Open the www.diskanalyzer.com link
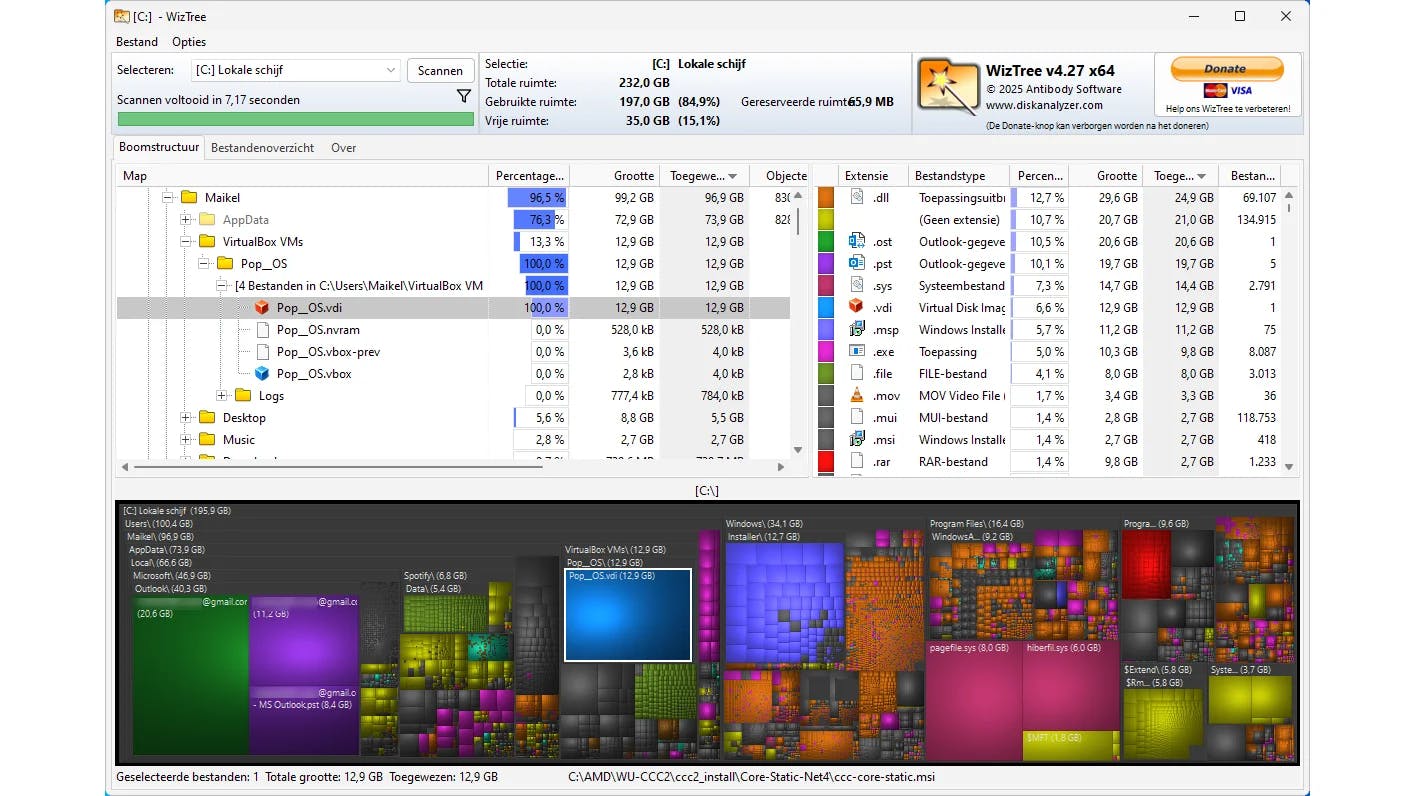The width and height of the screenshot is (1415, 796). (1044, 105)
